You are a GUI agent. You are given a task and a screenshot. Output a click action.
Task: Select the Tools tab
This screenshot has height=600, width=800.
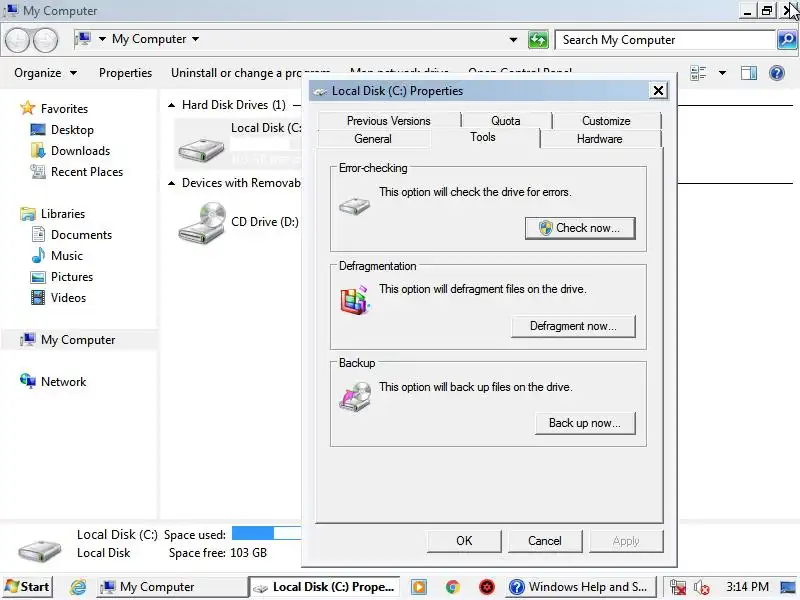[483, 137]
